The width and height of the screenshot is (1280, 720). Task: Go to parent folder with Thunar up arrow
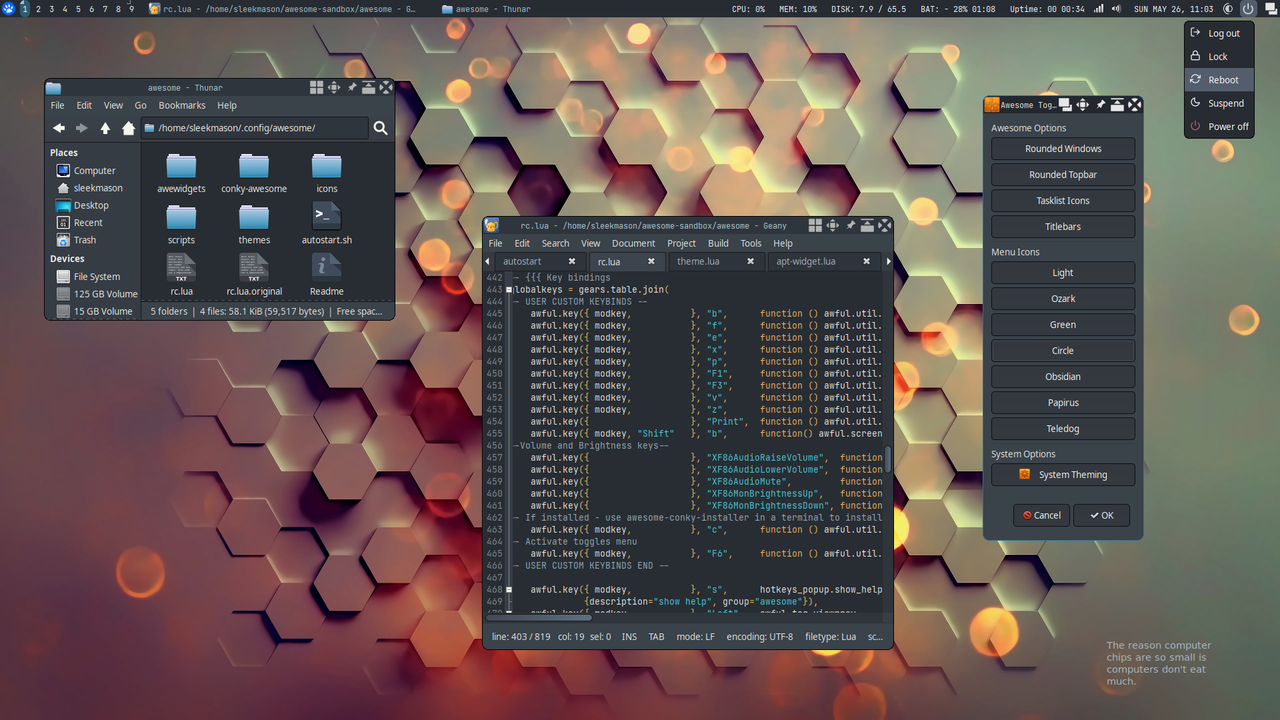point(105,128)
